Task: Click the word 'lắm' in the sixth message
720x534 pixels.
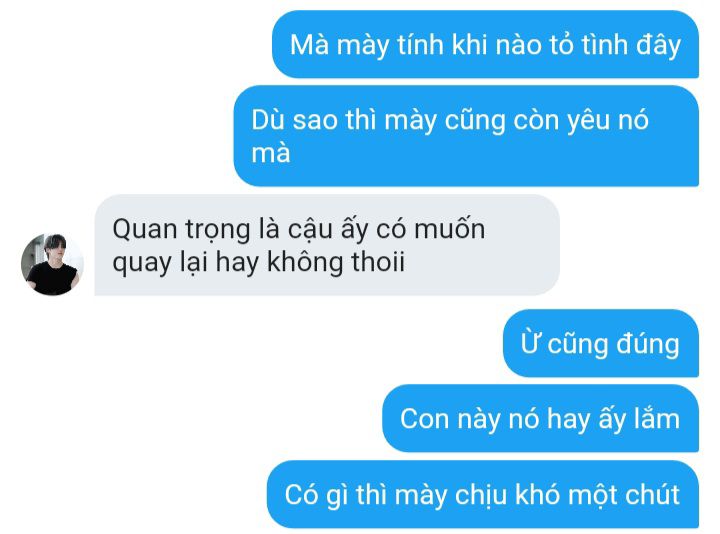Action: pyautogui.click(x=657, y=419)
